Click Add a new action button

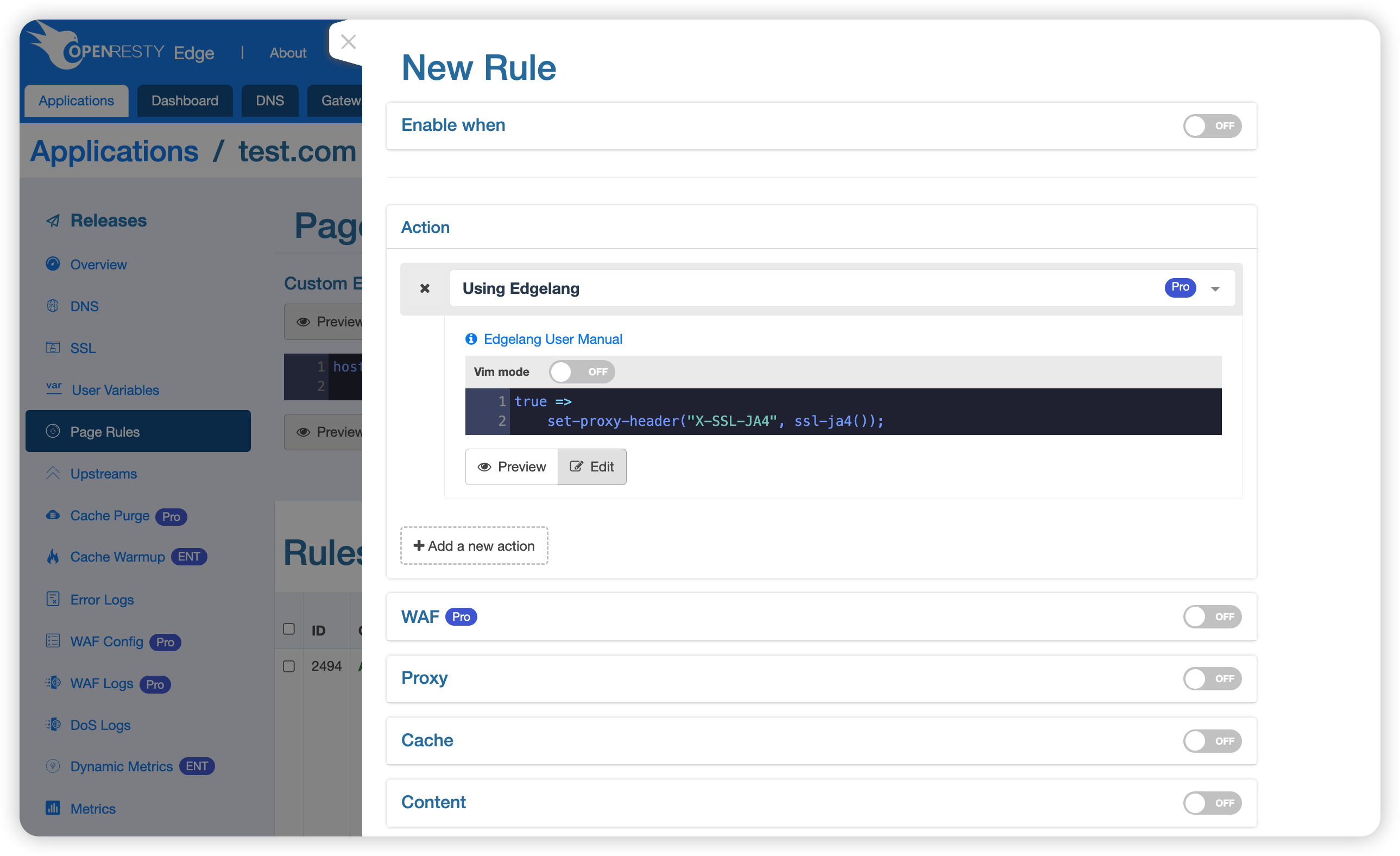tap(474, 546)
